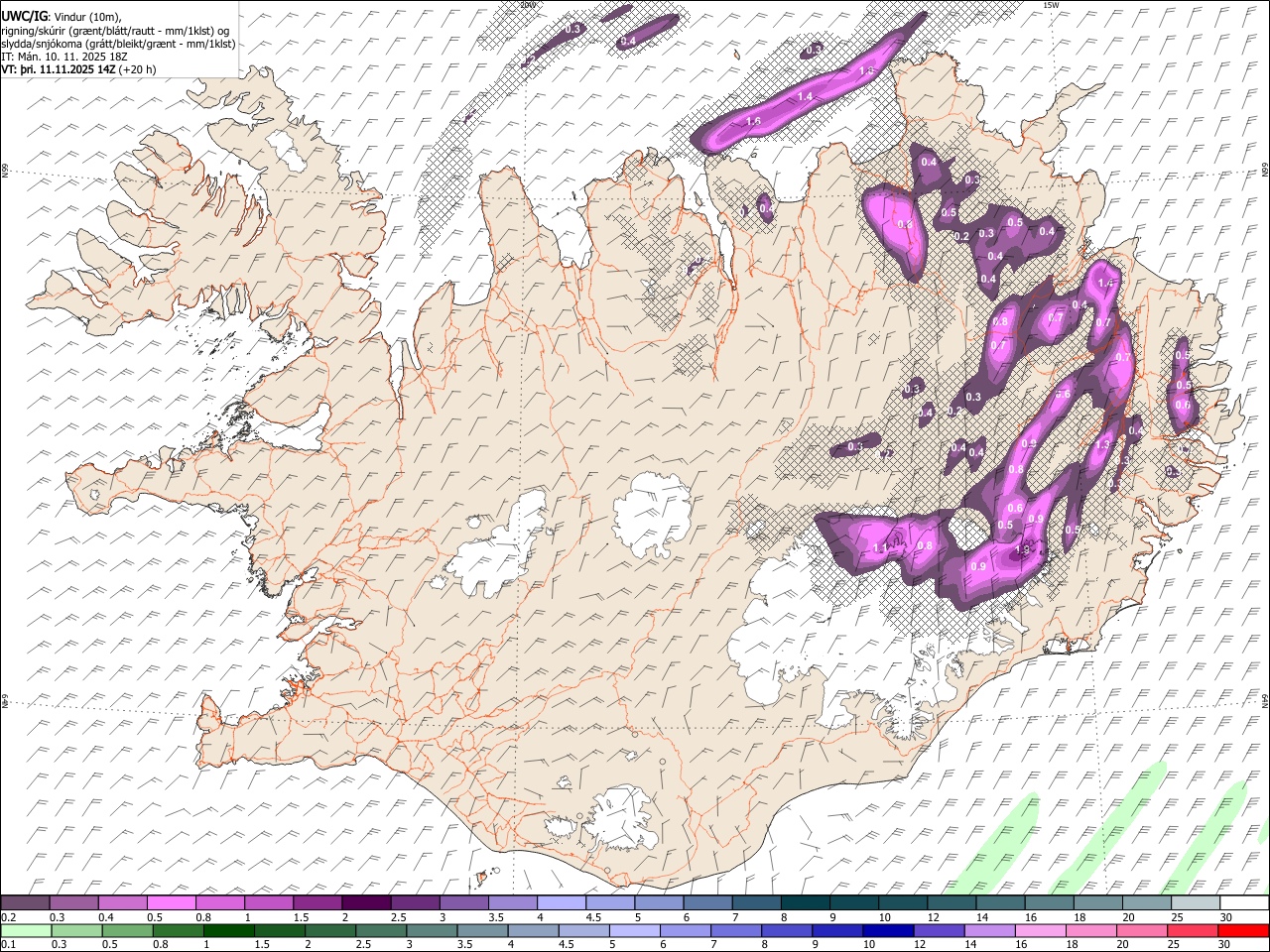Select the bright pink snow swatch between 0.5 and 0.8
Viewport: 1270px width, 952px height.
tap(172, 903)
